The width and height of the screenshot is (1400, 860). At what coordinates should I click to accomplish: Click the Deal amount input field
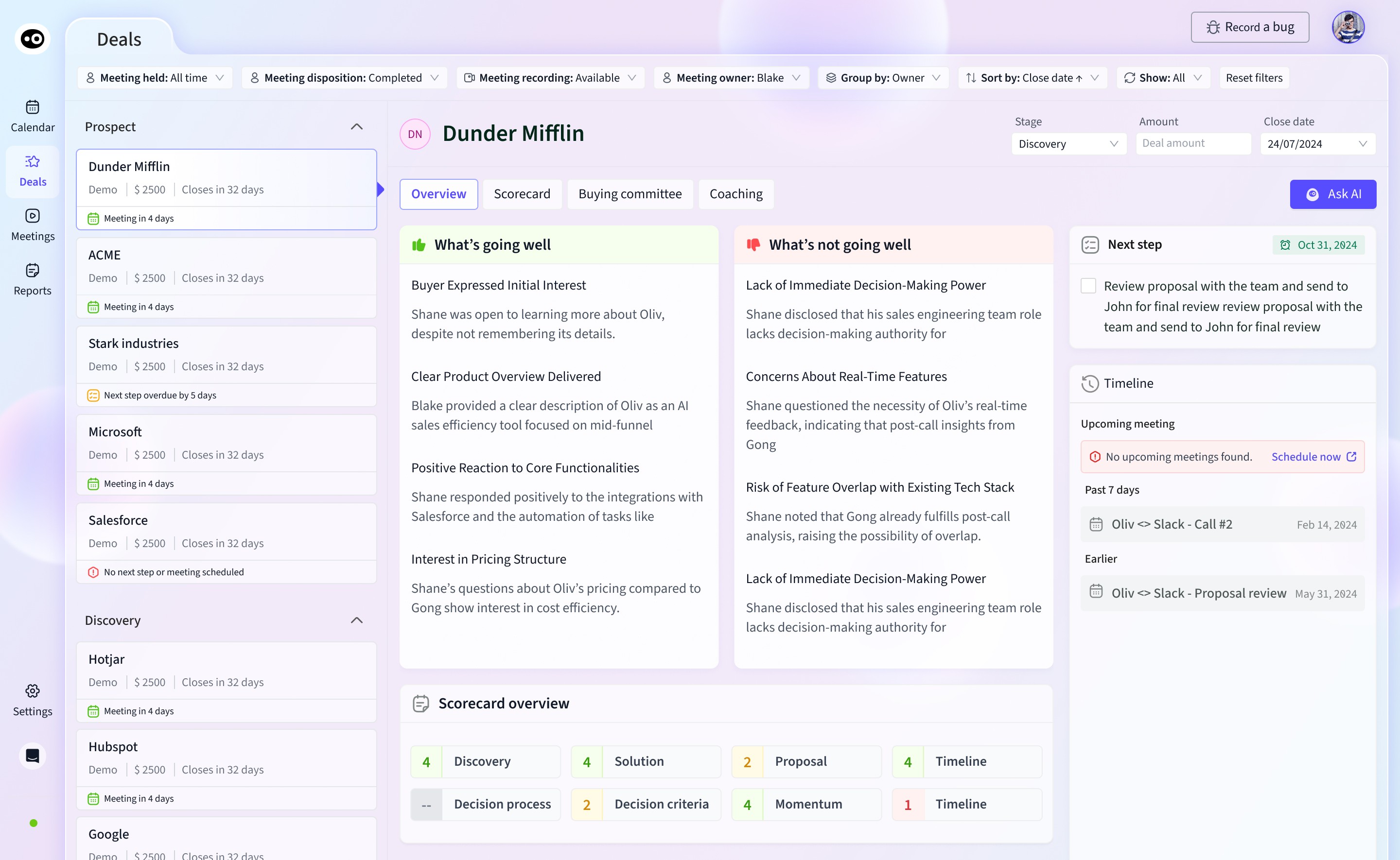point(1193,143)
